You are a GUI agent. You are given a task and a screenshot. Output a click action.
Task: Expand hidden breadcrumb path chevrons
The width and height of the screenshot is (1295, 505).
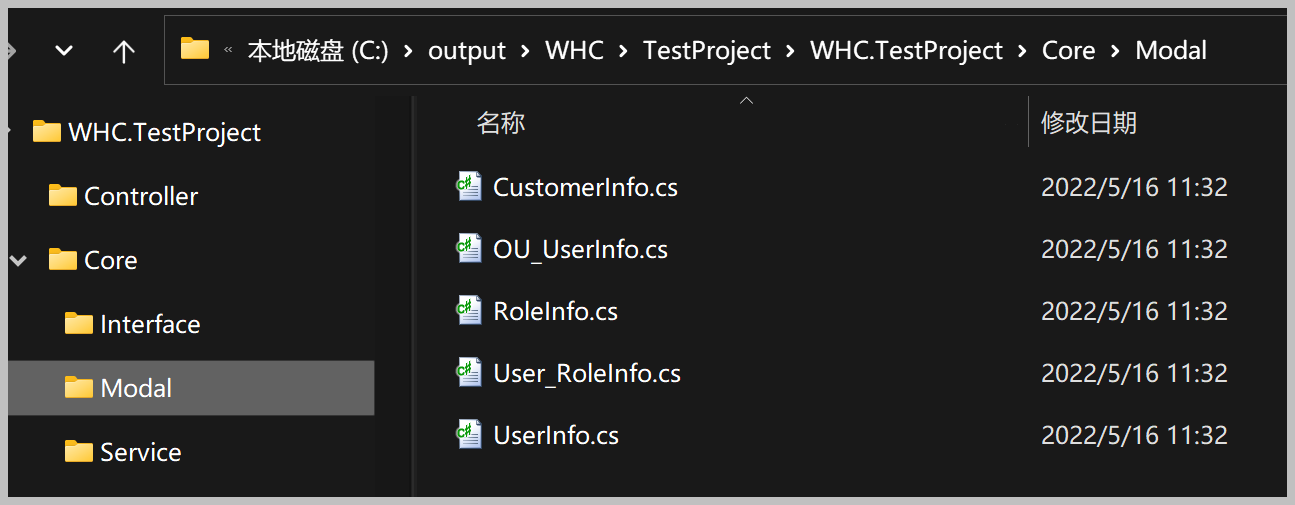[x=228, y=50]
